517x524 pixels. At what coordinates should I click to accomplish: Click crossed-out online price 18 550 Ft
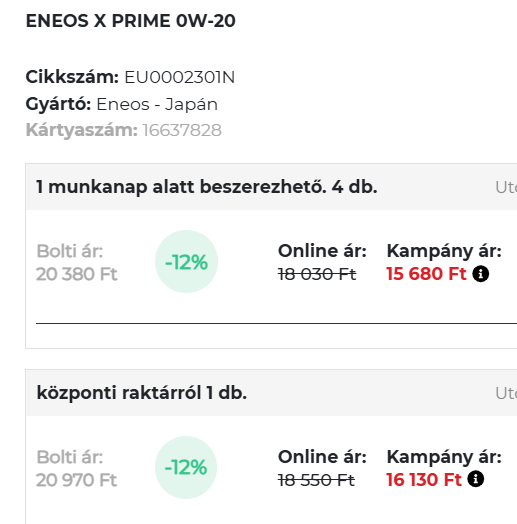point(316,480)
